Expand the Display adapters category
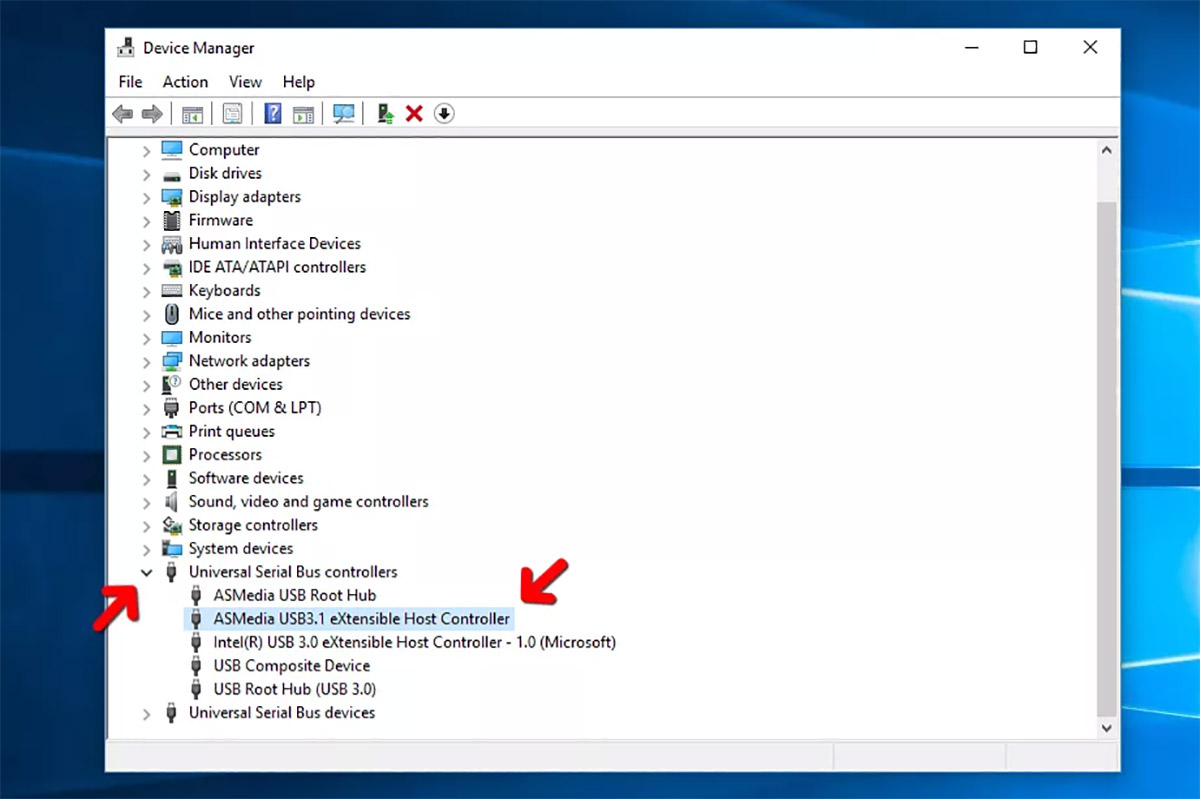Viewport: 1200px width, 799px height. pyautogui.click(x=147, y=198)
